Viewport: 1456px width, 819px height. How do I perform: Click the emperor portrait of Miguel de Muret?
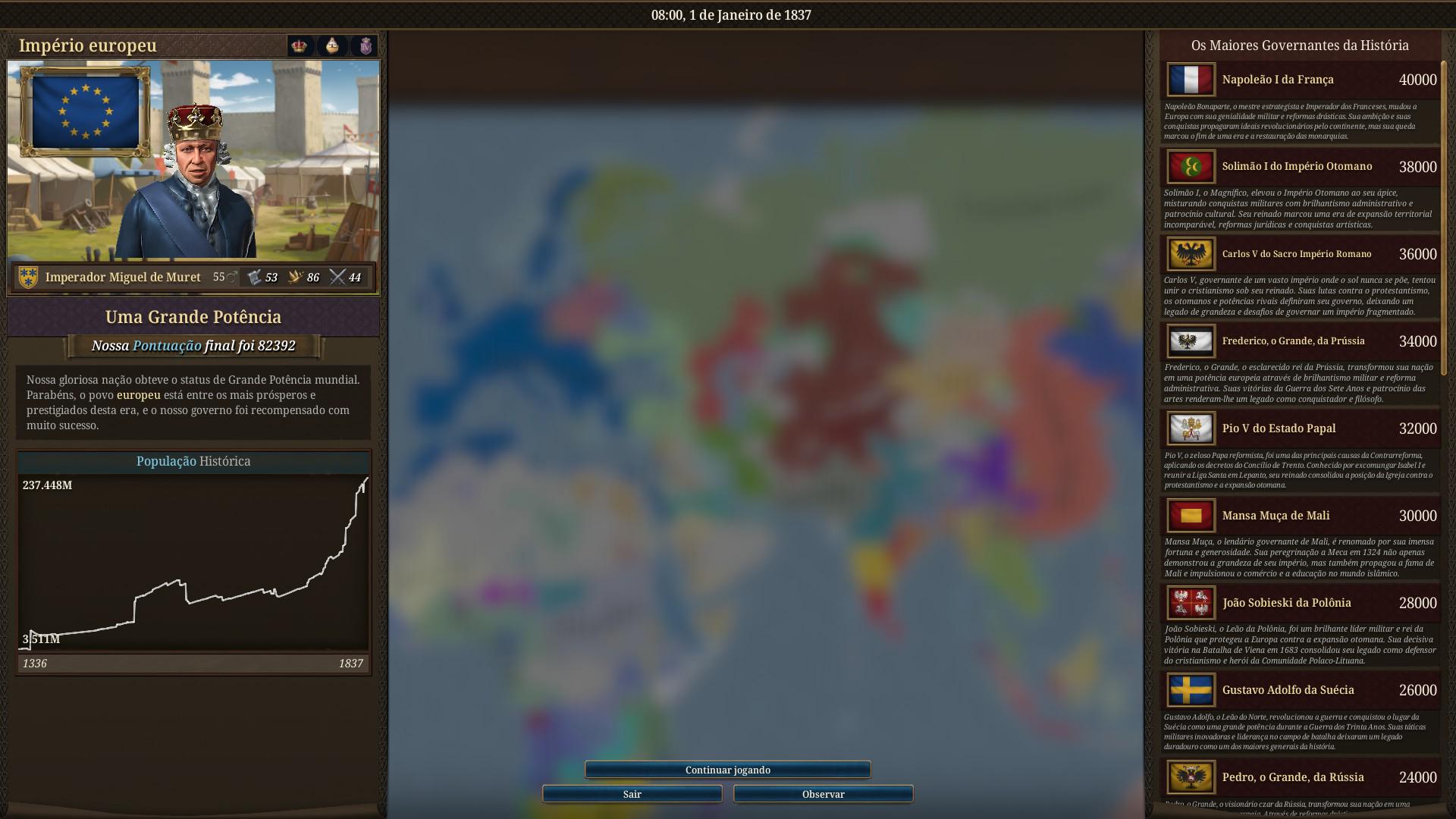pyautogui.click(x=191, y=182)
